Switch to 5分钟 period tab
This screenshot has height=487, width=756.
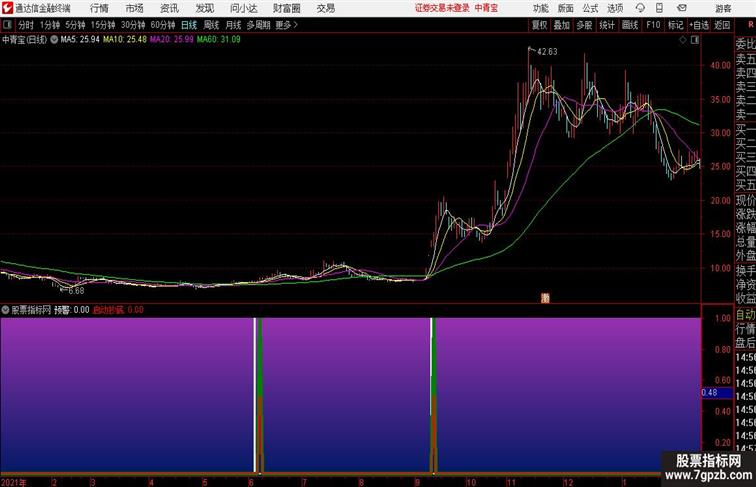[75, 25]
